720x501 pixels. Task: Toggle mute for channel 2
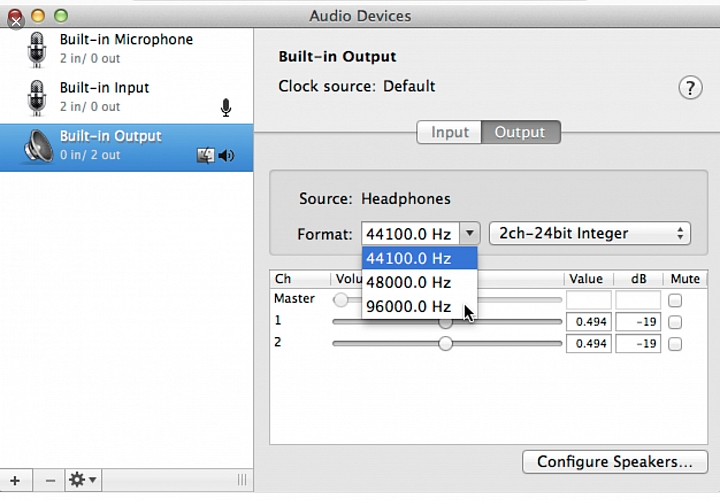pos(675,344)
